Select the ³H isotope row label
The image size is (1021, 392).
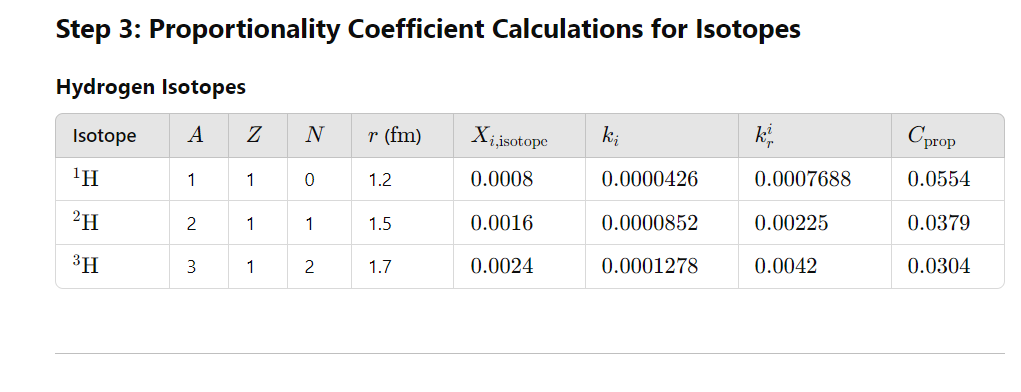(x=86, y=266)
